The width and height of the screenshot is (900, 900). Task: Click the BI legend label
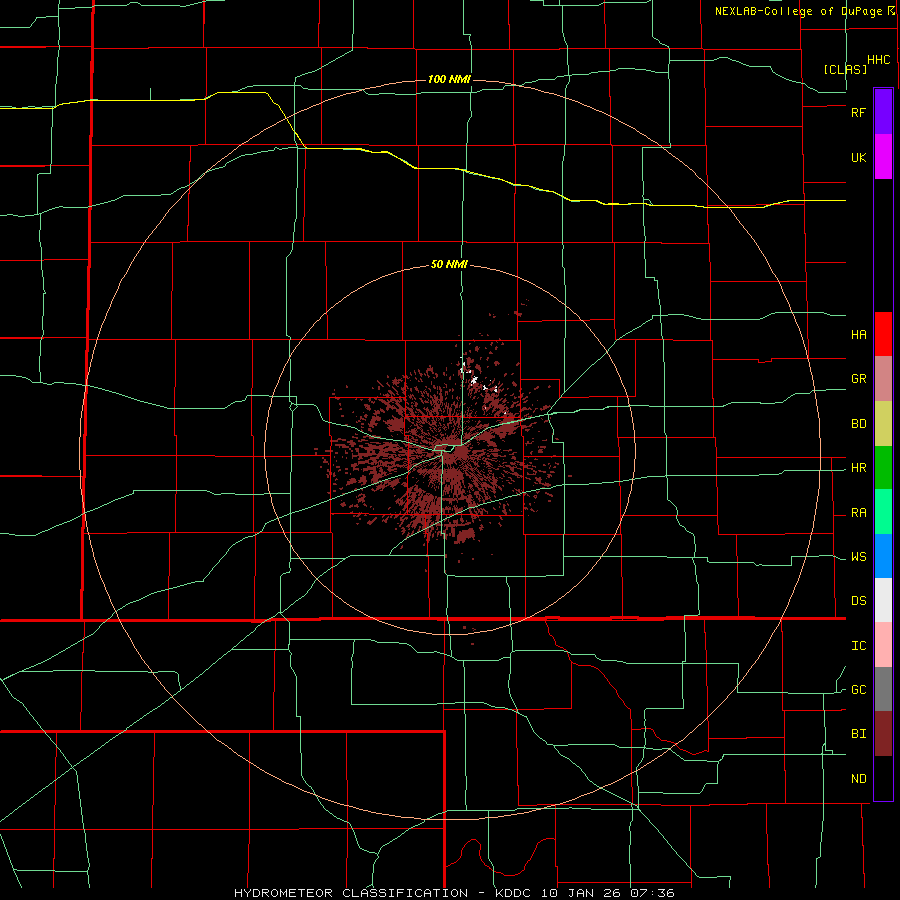click(859, 734)
